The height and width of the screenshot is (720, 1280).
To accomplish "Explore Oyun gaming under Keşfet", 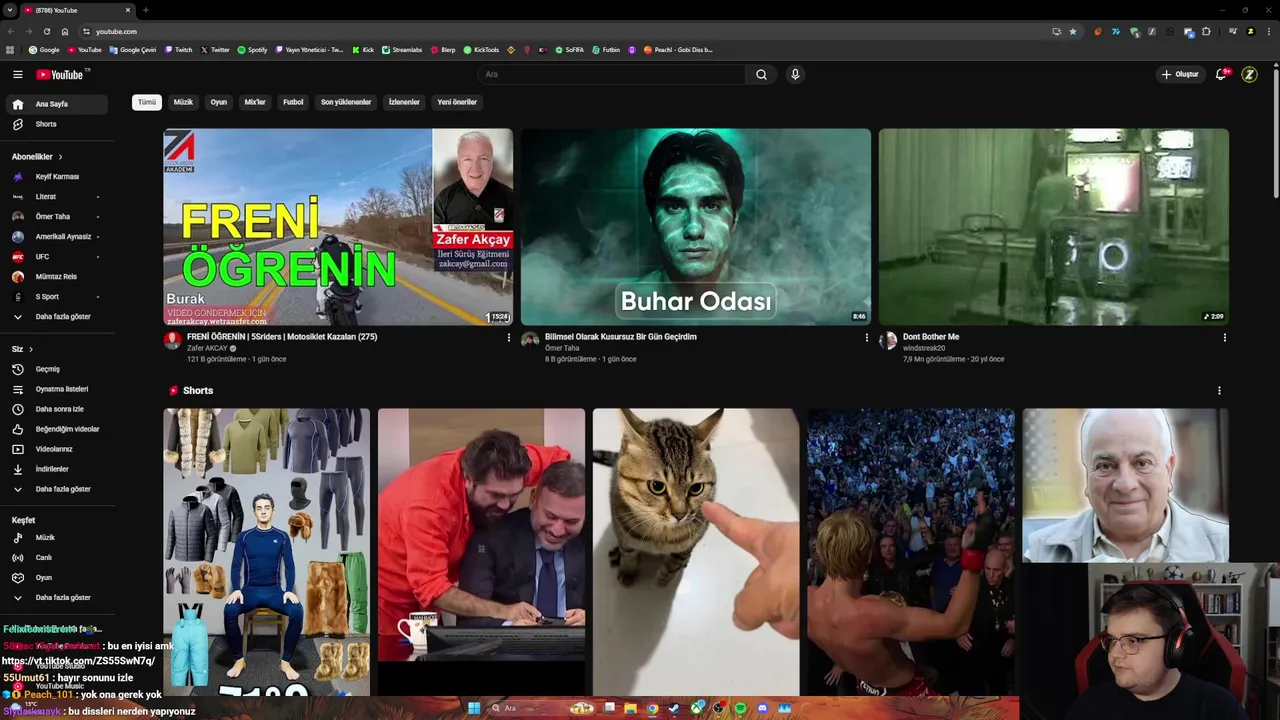I will (56, 578).
